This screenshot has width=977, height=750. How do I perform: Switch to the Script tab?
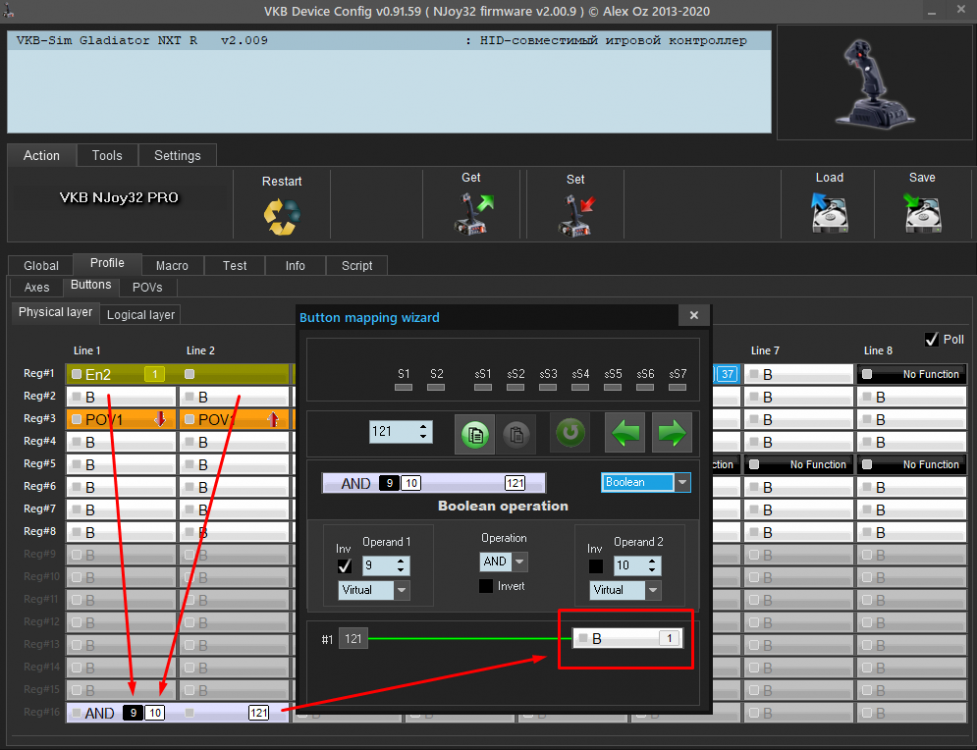pyautogui.click(x=357, y=265)
